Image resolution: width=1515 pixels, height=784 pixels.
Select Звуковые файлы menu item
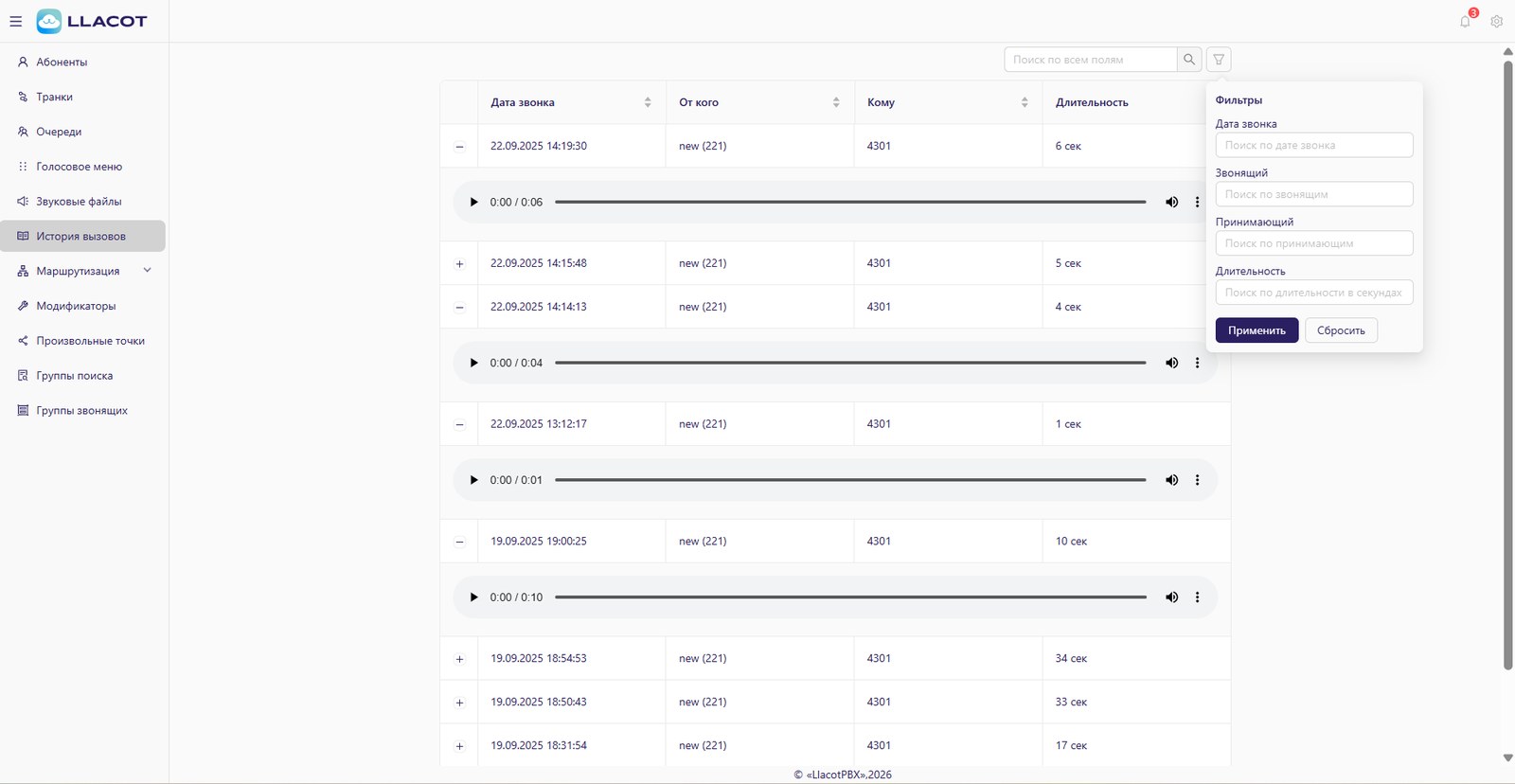[82, 202]
